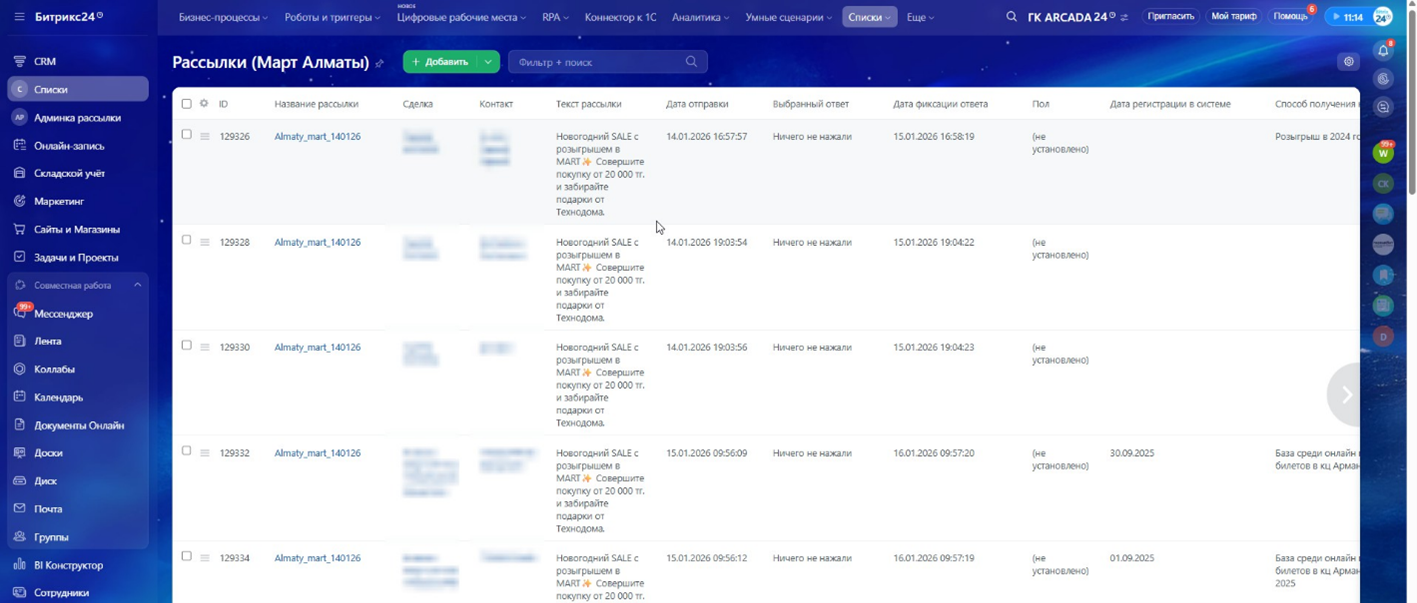Click the search icon inside the filter field
Screen dimensions: 1417x603
point(691,62)
